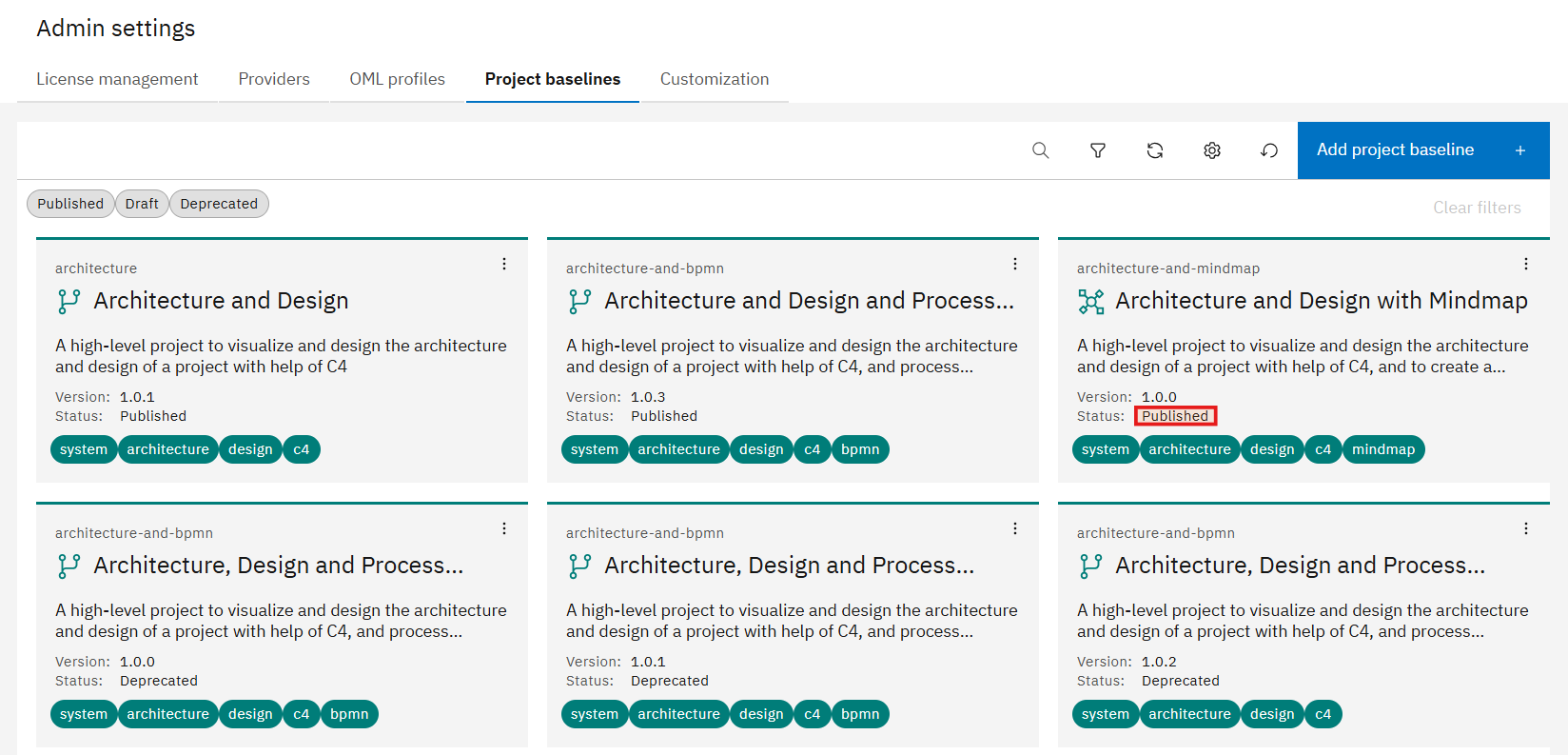This screenshot has width=1568, height=755.
Task: Click branch icon beside Architecture and Design and Process
Action: tap(580, 301)
